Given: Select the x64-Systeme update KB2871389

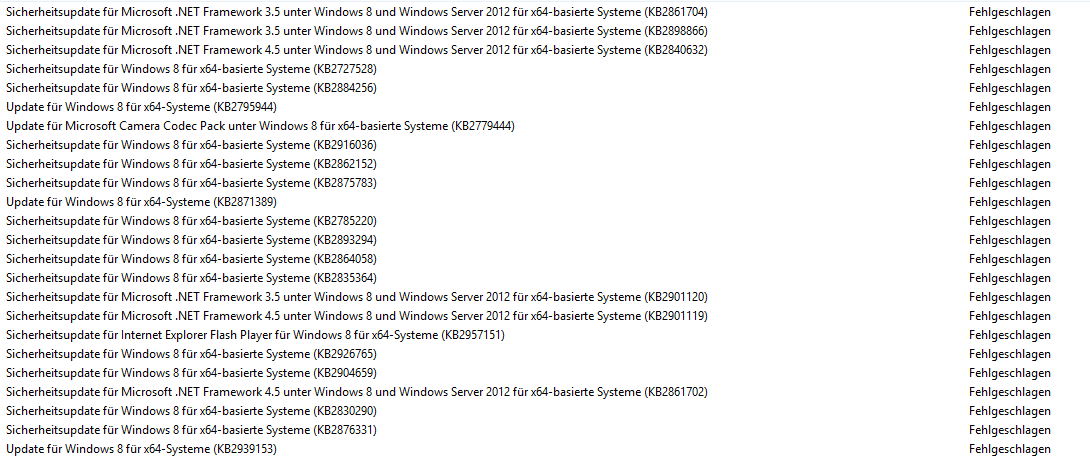Looking at the screenshot, I should (141, 202).
